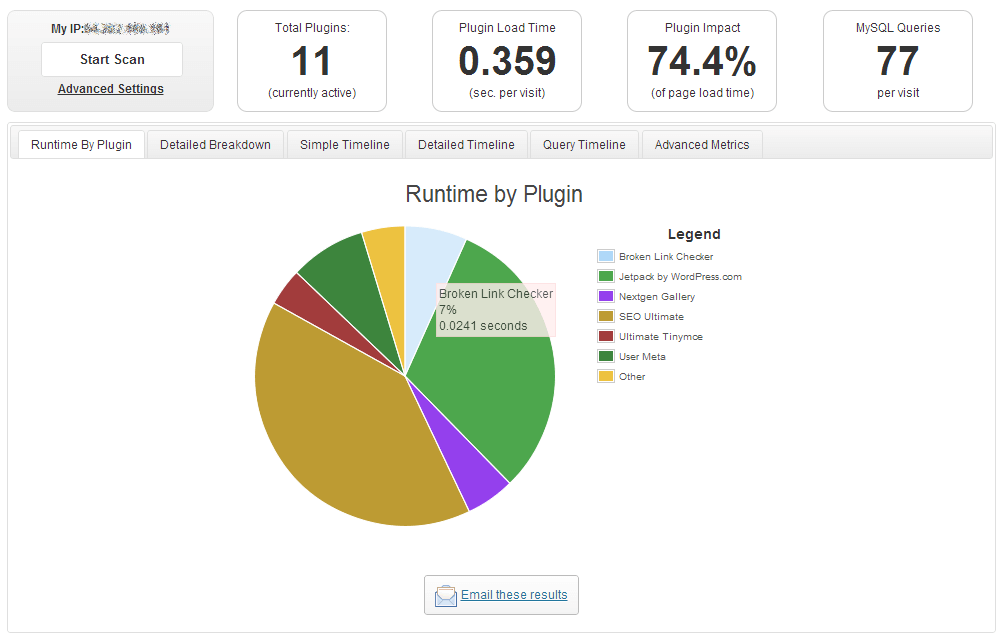Viewport: 1006px width, 638px height.
Task: Click the SEO Ultimate legend swatch
Action: point(604,316)
